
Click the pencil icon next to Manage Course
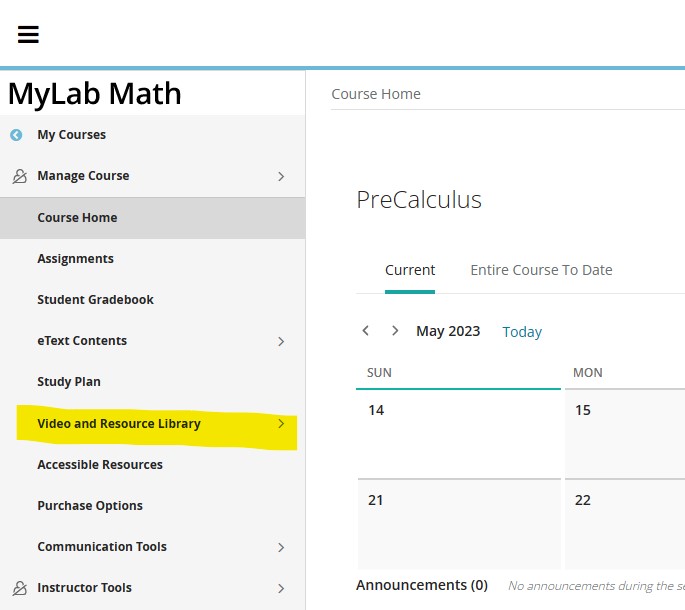19,176
